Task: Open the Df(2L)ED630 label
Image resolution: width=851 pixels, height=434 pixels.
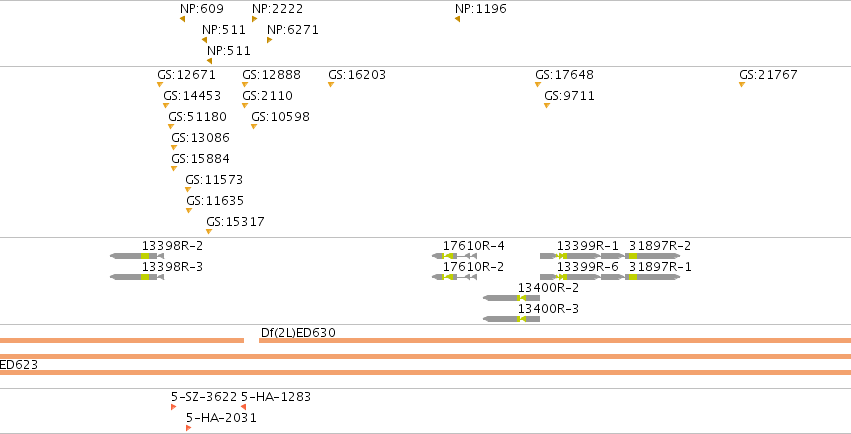Action: (x=298, y=333)
